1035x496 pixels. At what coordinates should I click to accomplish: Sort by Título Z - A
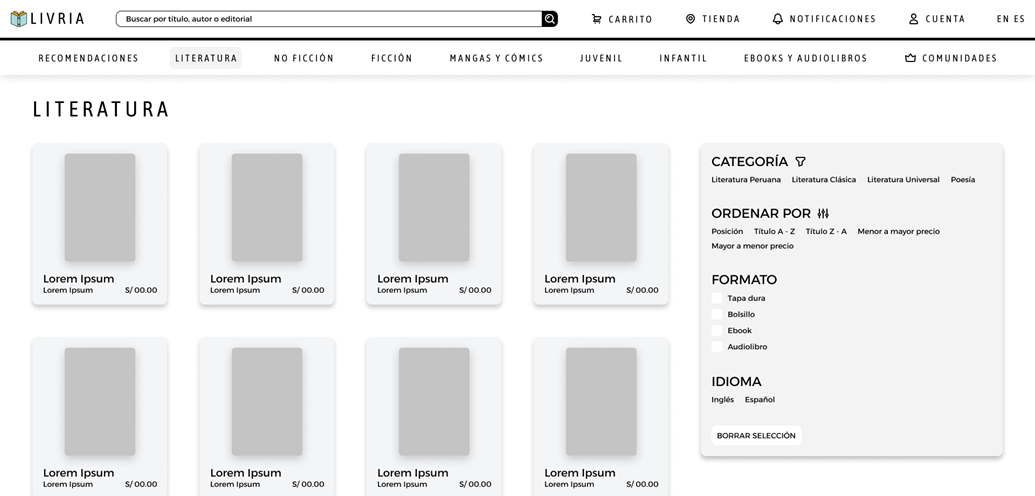pyautogui.click(x=826, y=231)
